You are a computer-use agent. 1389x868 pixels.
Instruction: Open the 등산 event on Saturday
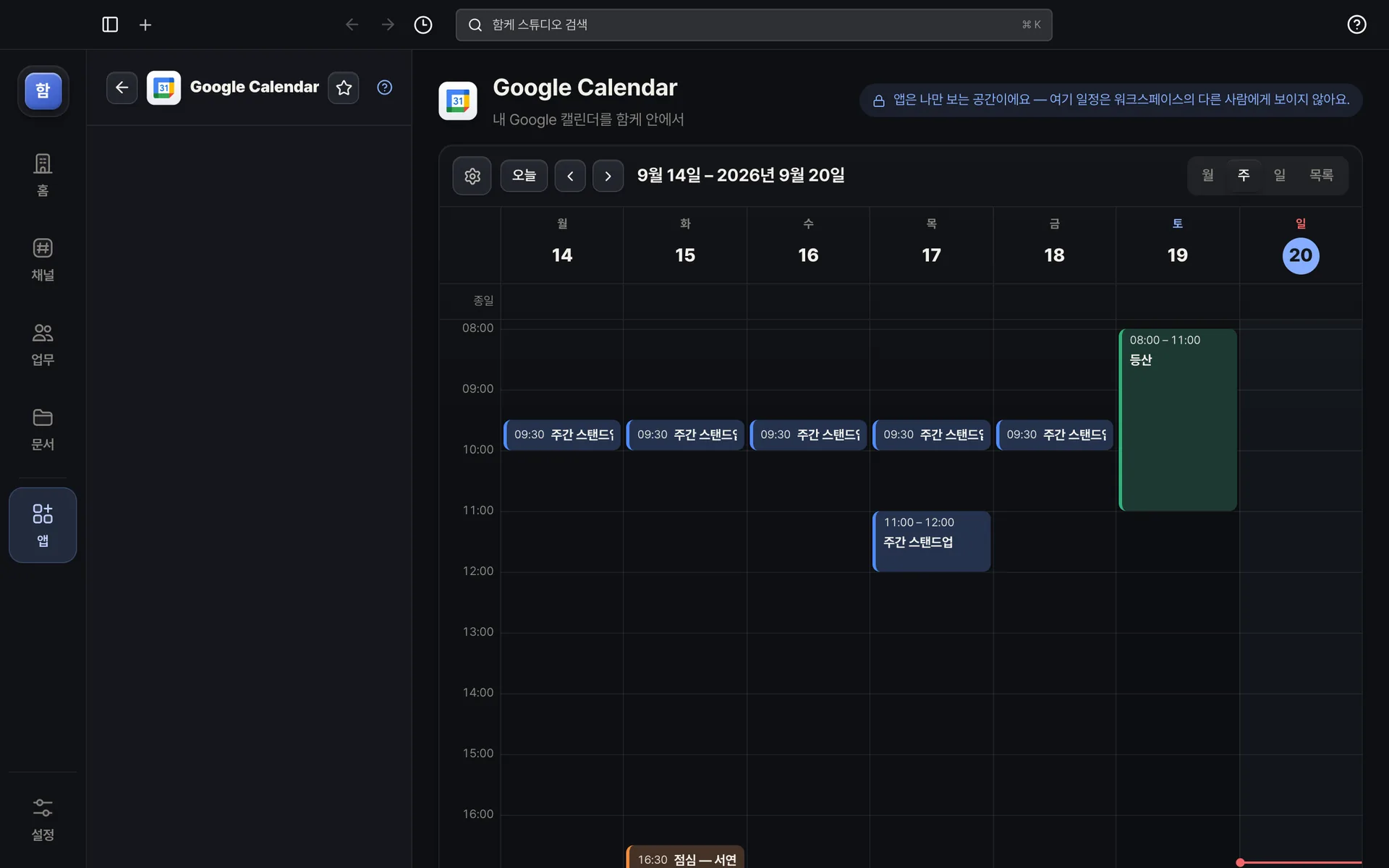tap(1178, 420)
